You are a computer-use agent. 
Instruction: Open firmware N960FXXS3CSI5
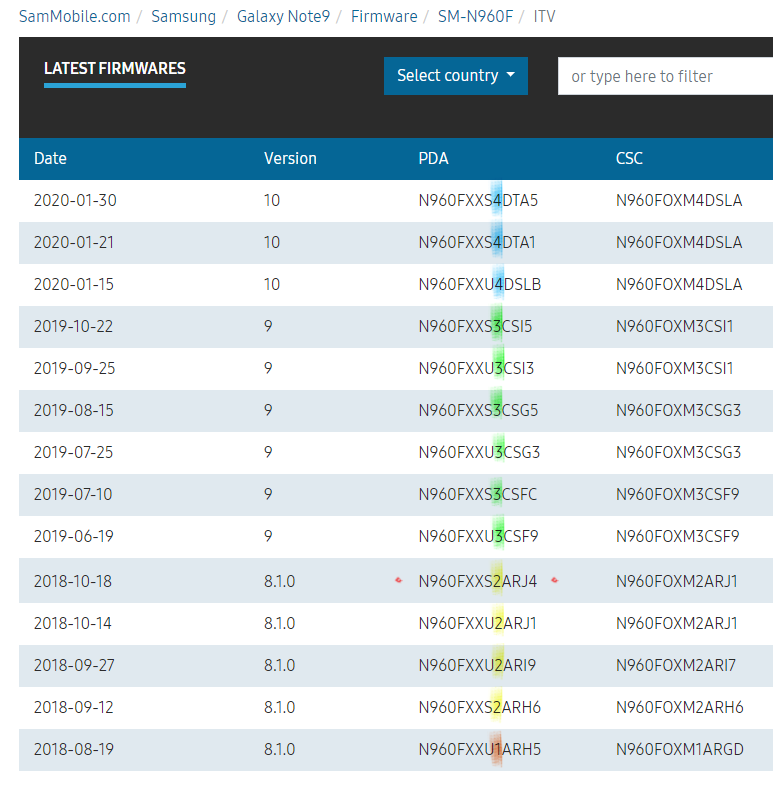click(x=475, y=327)
